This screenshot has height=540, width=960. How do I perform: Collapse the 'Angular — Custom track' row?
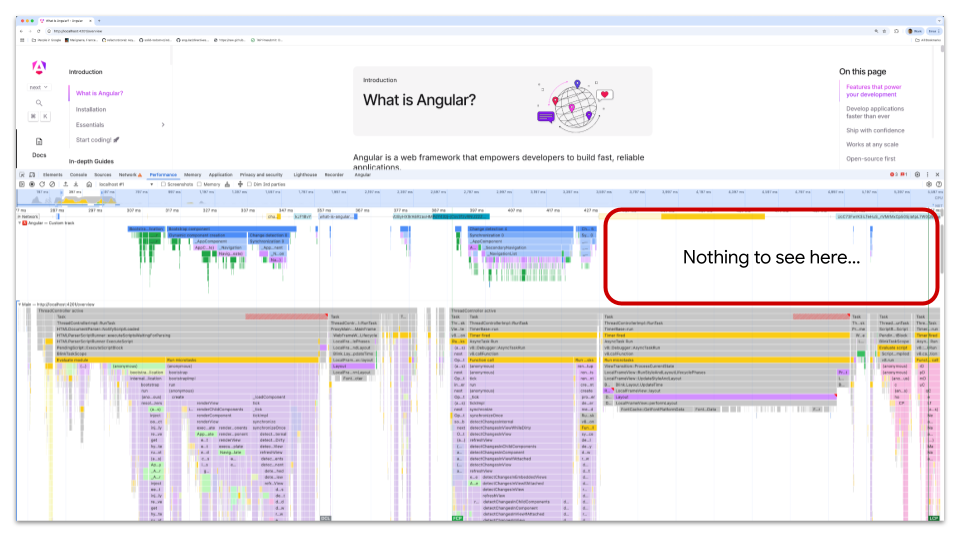click(x=19, y=223)
